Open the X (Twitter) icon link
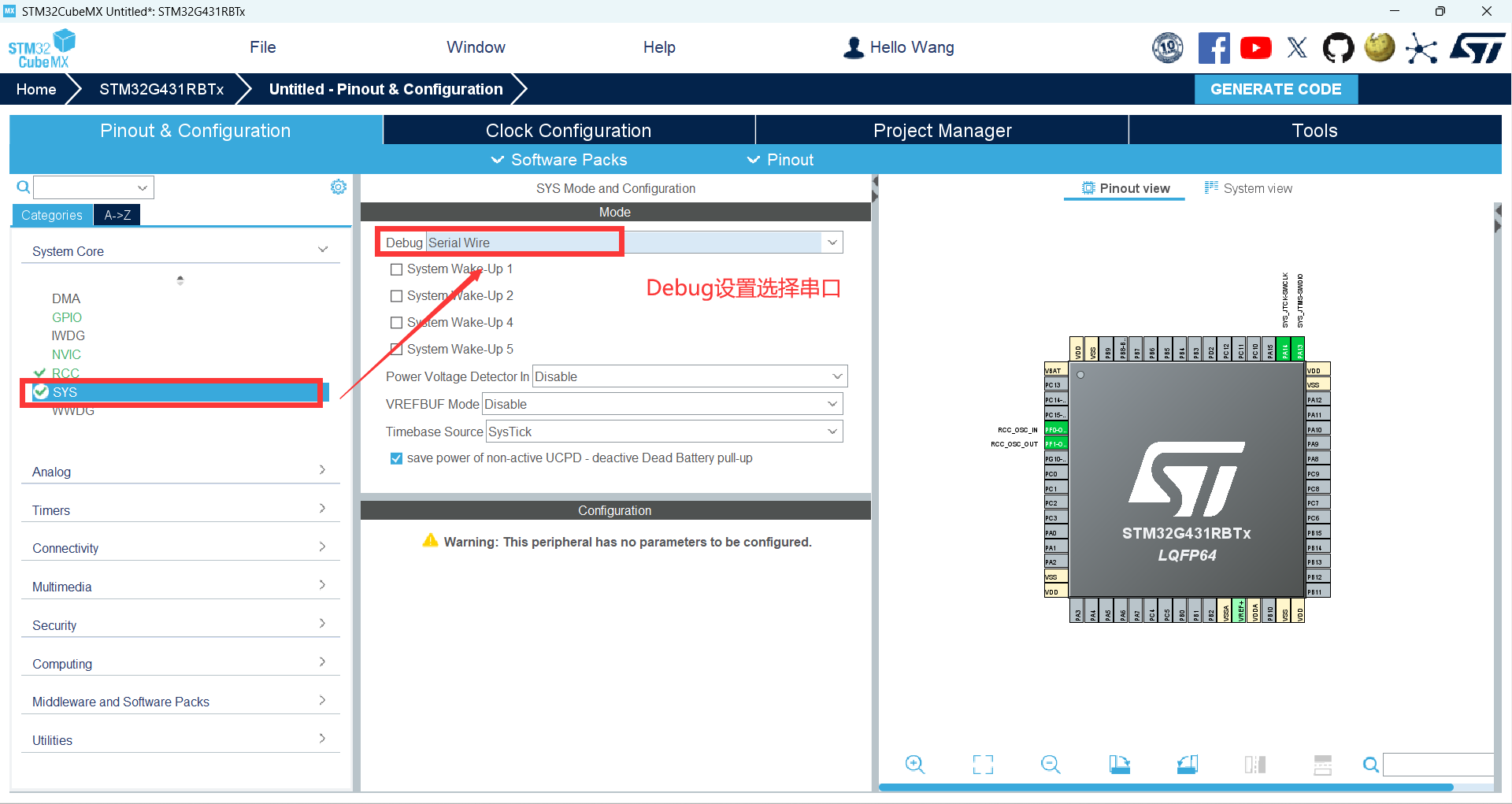This screenshot has width=1512, height=804. [x=1297, y=48]
